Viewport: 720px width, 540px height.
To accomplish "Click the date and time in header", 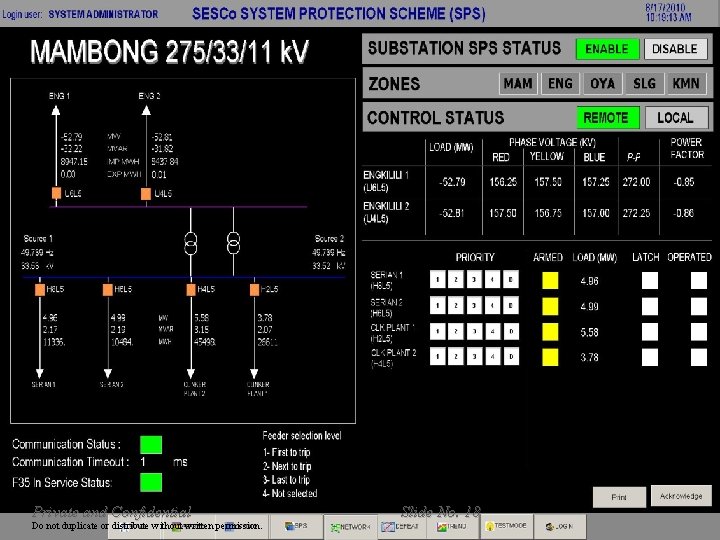I will click(x=668, y=12).
